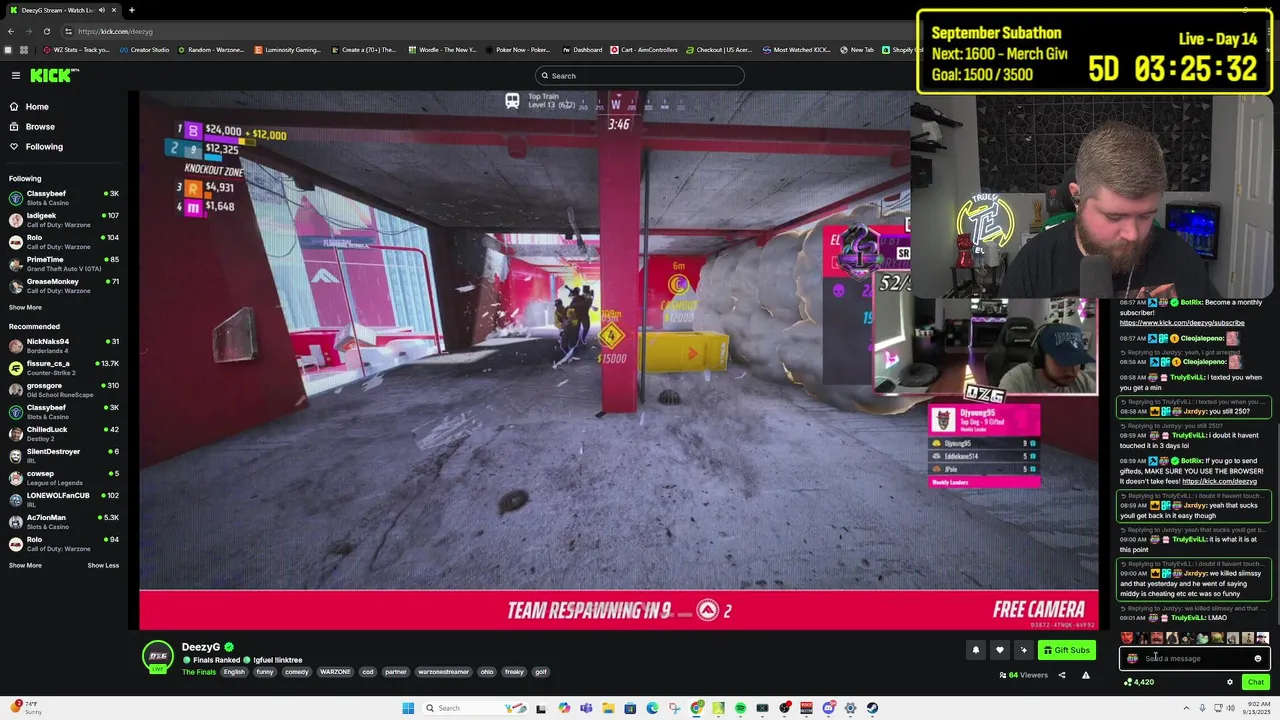Image resolution: width=1280 pixels, height=720 pixels.
Task: Open Classybeef channel in Following list
Action: [64, 197]
